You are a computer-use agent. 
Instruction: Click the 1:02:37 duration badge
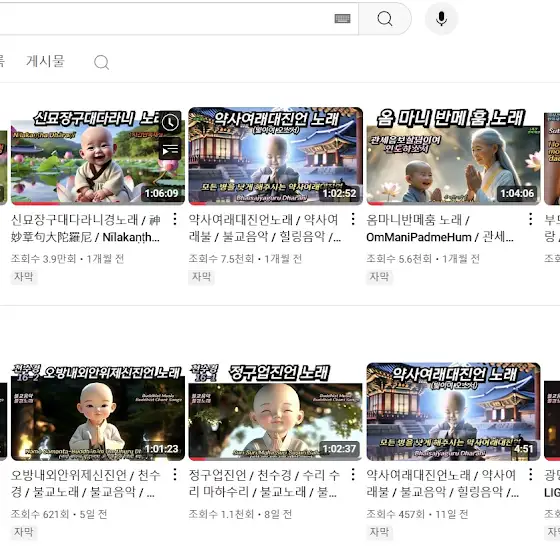pos(339,449)
